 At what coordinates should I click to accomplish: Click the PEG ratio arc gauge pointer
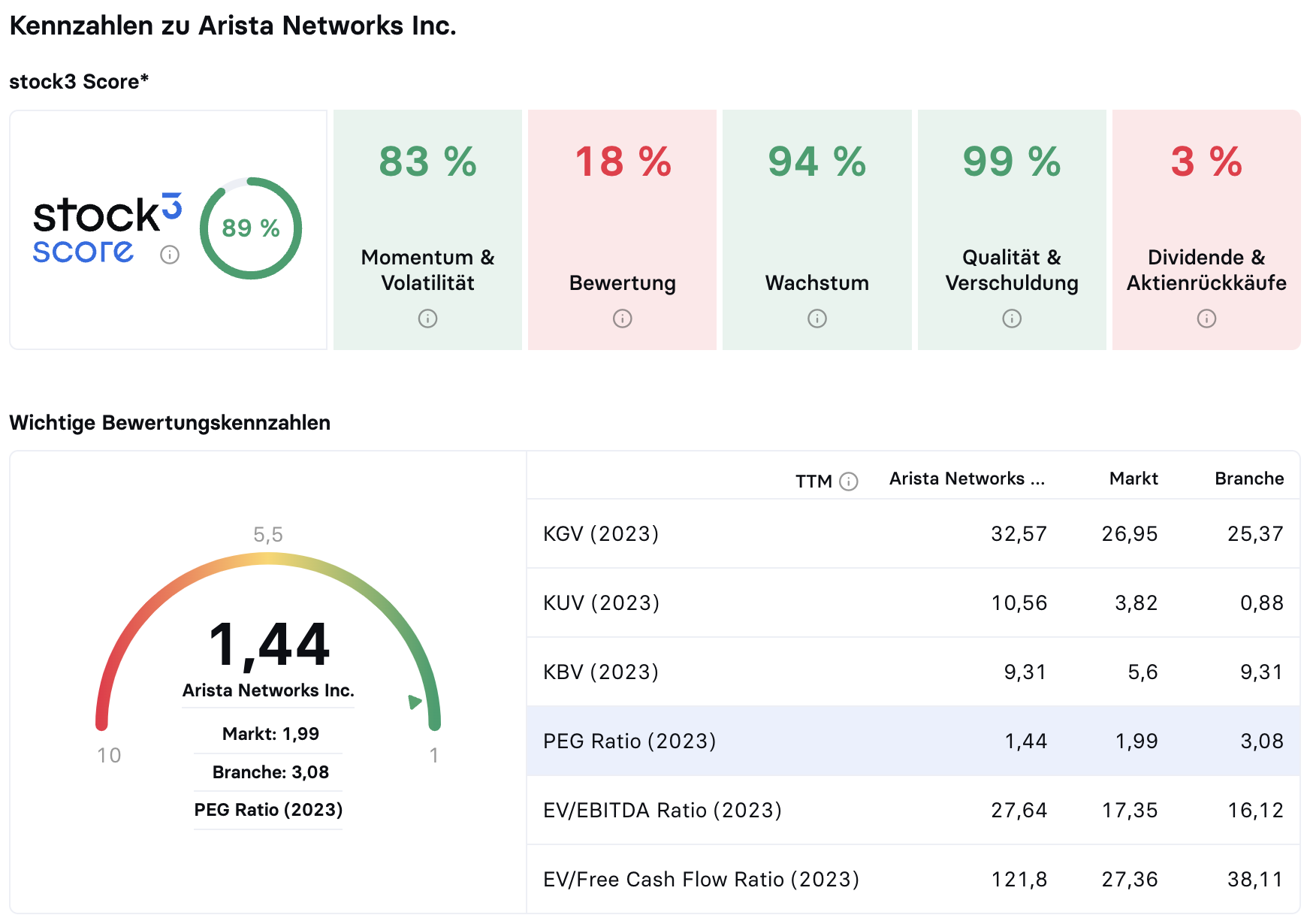(x=414, y=702)
